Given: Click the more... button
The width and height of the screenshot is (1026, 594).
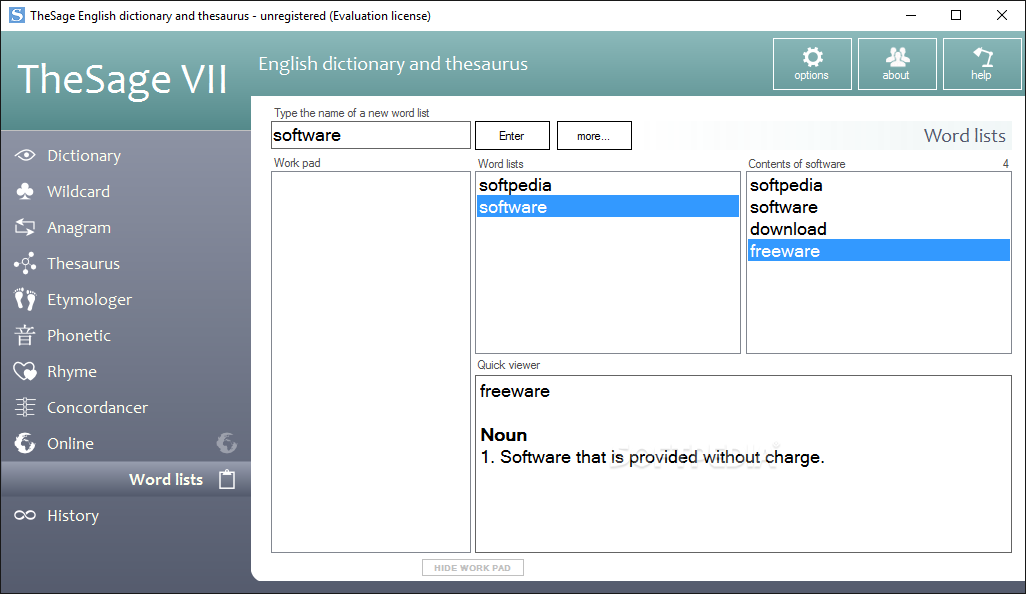Looking at the screenshot, I should tap(594, 135).
